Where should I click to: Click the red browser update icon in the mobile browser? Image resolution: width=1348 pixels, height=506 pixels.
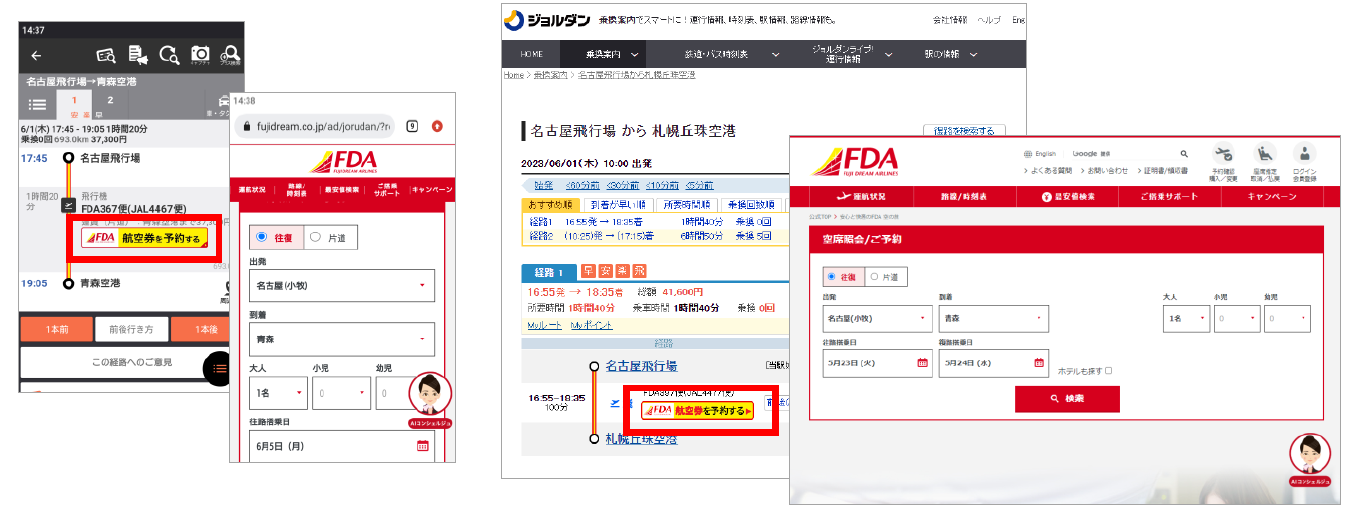(437, 126)
